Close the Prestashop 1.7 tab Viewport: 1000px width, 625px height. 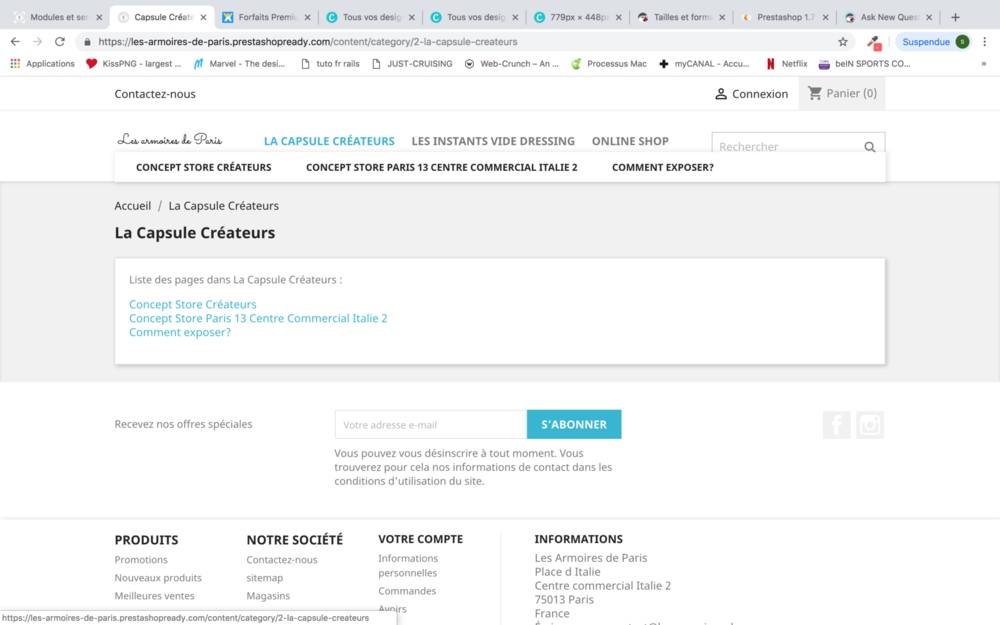[x=825, y=17]
